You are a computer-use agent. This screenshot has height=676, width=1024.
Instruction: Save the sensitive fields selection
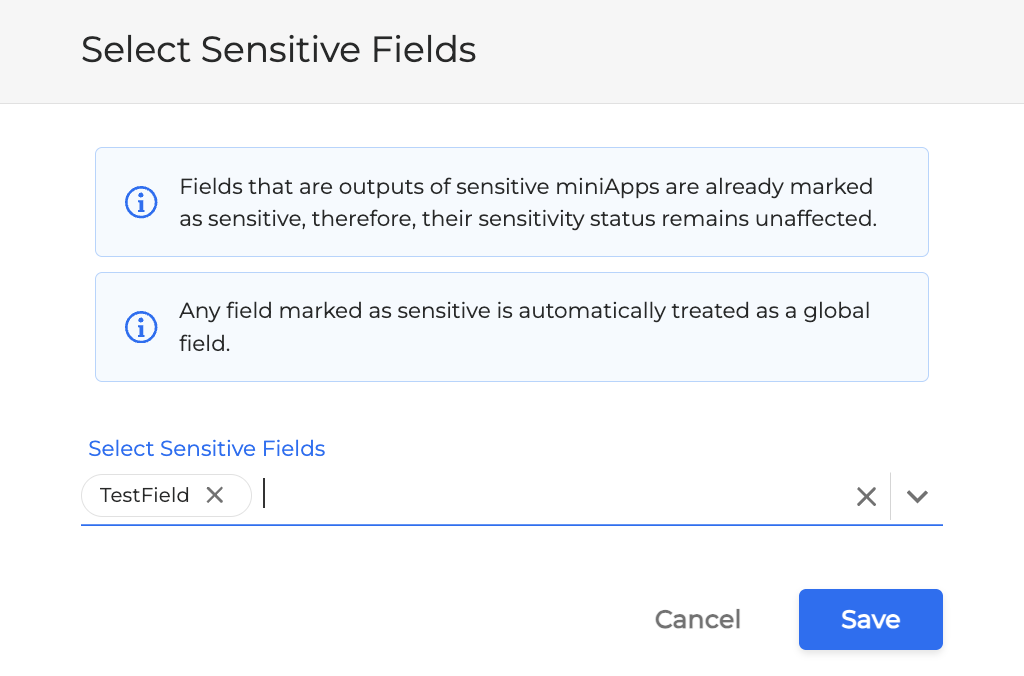[871, 619]
